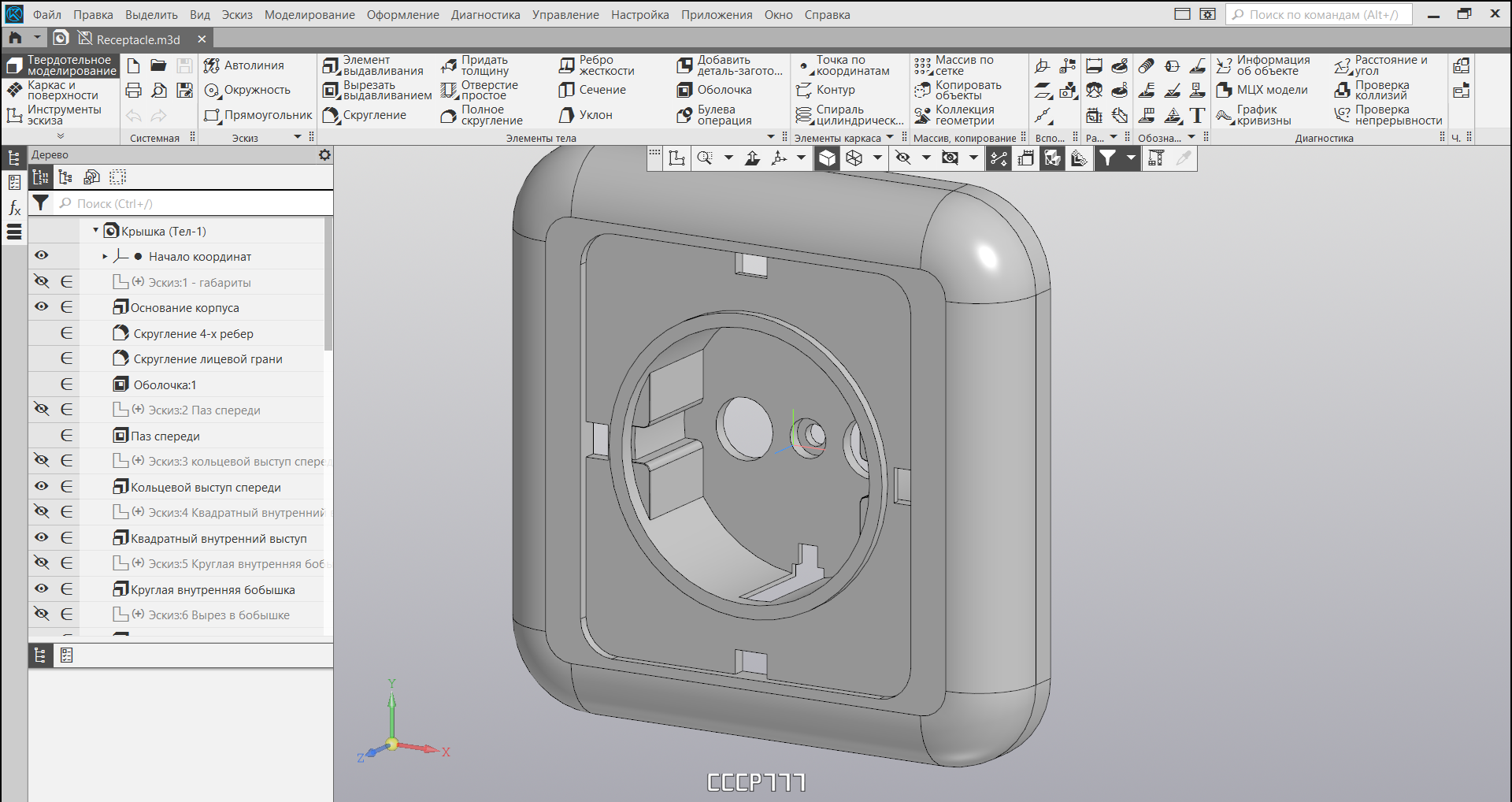
Task: Toggle eye of Эскиз:6 Вырез в бобышке
Action: click(x=42, y=614)
